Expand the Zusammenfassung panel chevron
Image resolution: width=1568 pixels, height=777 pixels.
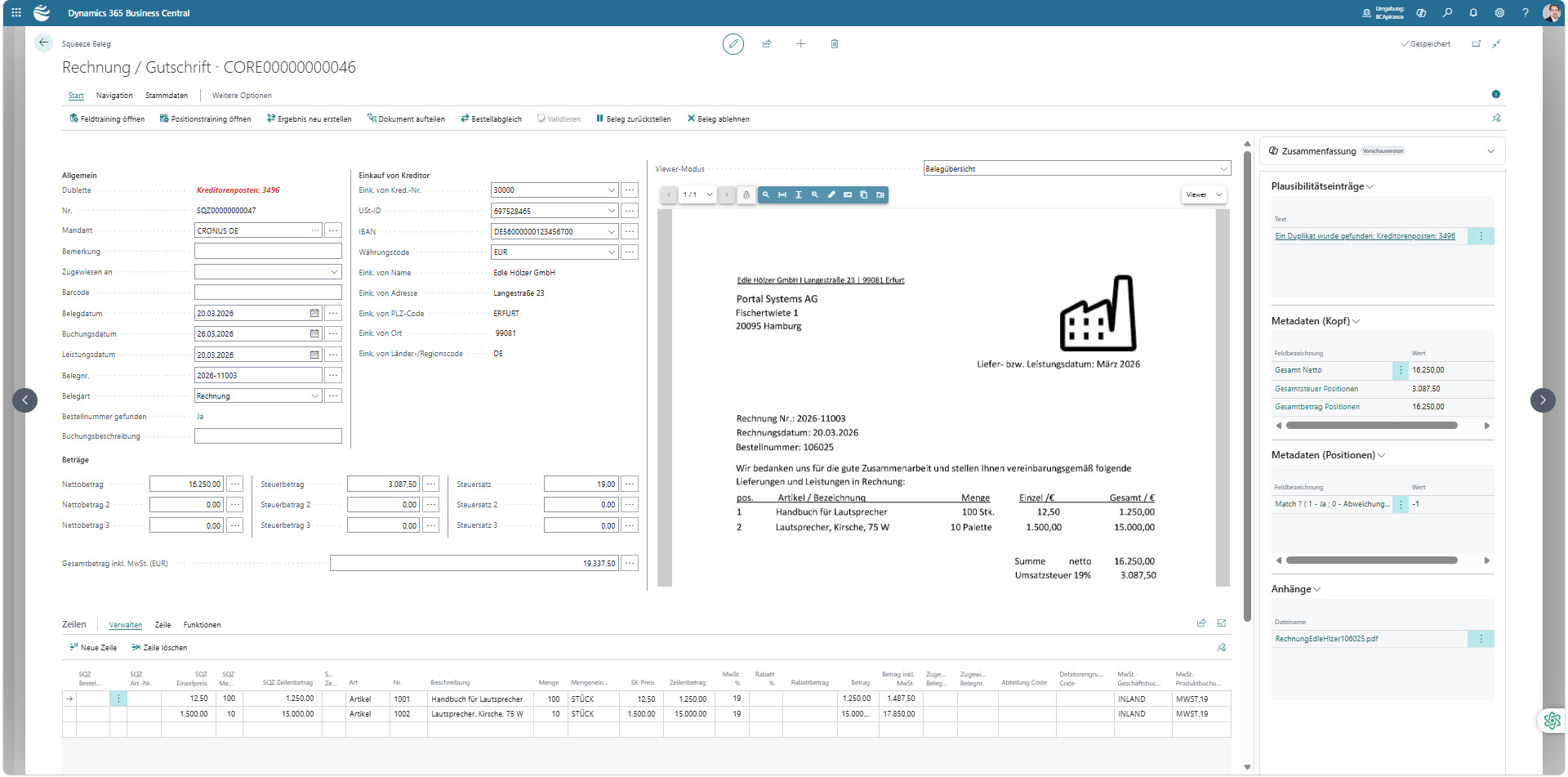pos(1490,151)
